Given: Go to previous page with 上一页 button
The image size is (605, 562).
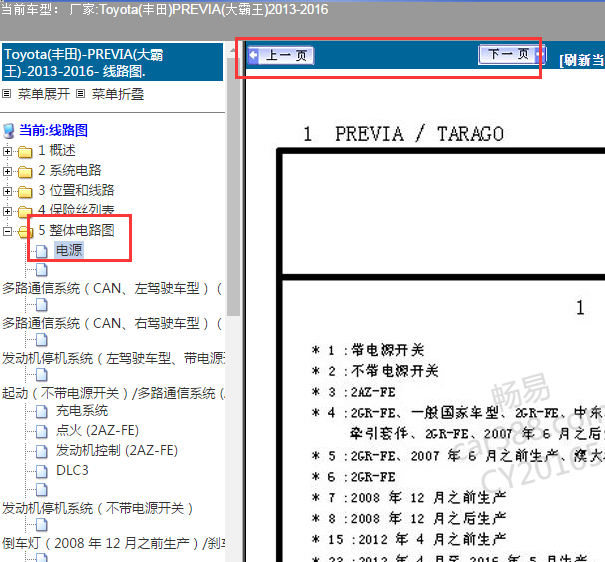Looking at the screenshot, I should point(281,56).
